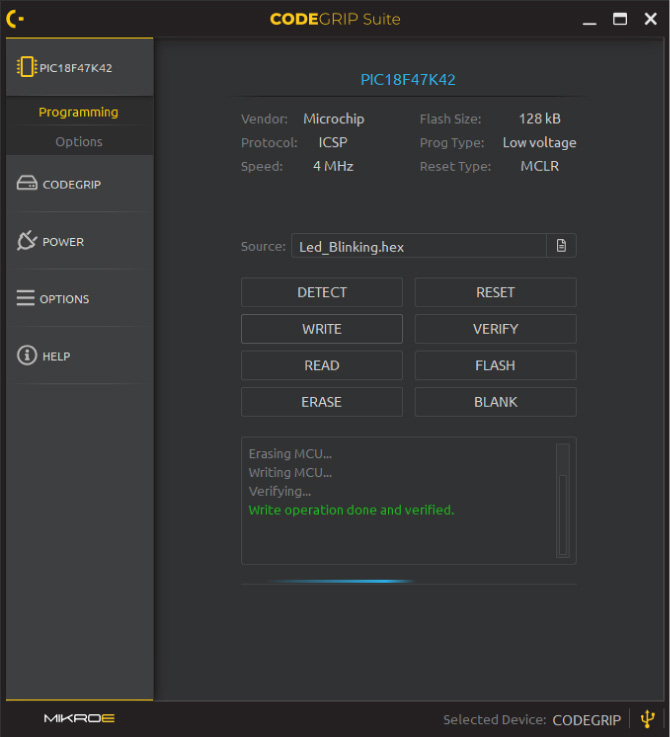Screen dimensions: 670x737
Task: Open OPTIONS via the hamburger icon
Action: [26, 298]
